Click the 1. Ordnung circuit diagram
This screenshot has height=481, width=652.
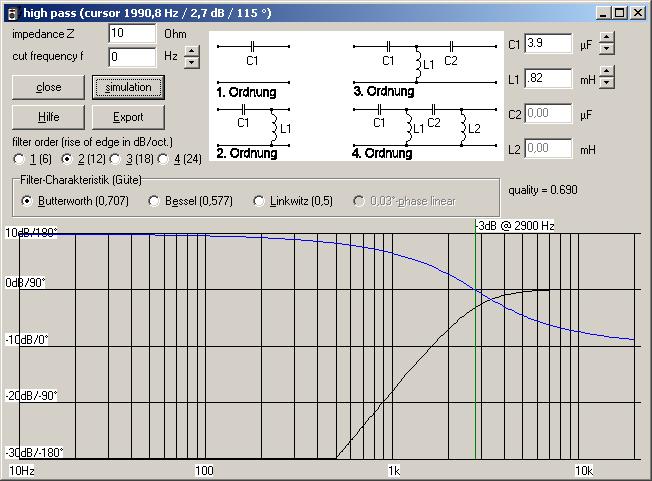click(x=253, y=69)
